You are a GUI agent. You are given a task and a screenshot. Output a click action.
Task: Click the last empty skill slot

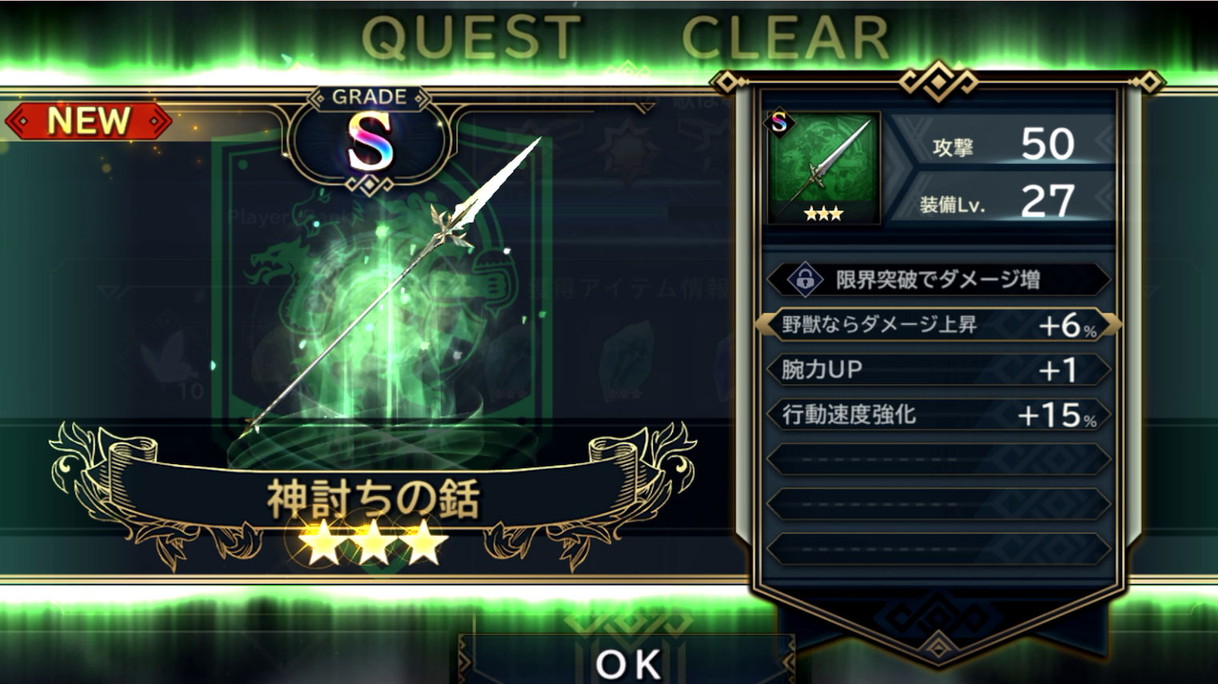[938, 548]
